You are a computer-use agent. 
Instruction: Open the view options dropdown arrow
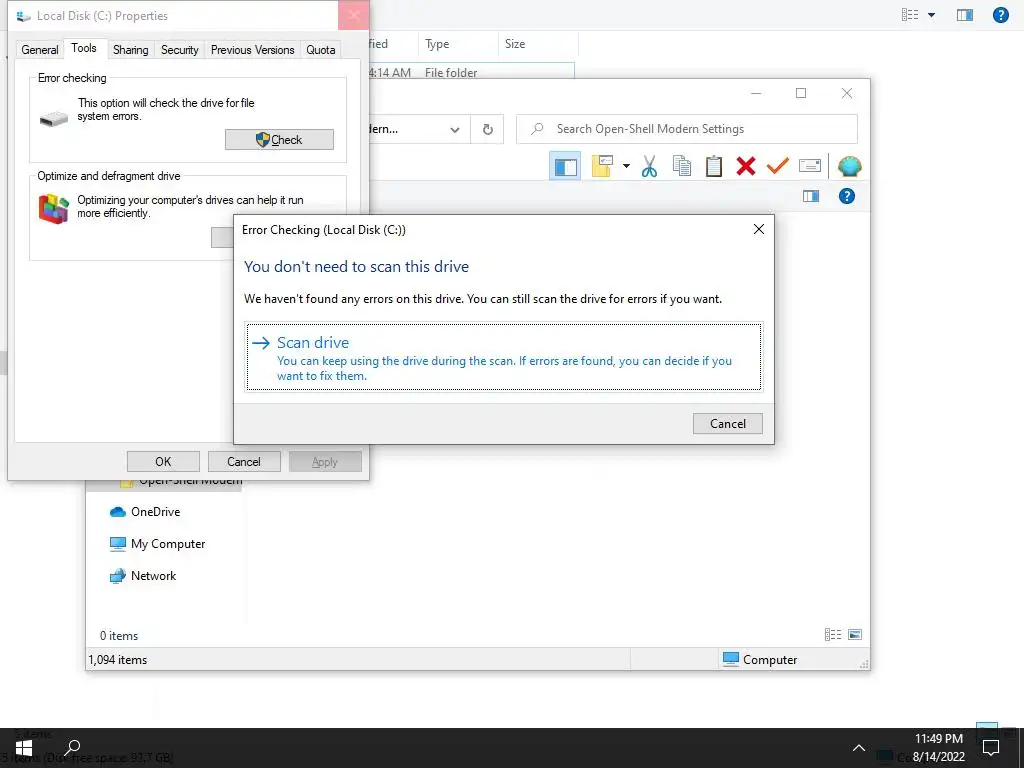click(626, 167)
